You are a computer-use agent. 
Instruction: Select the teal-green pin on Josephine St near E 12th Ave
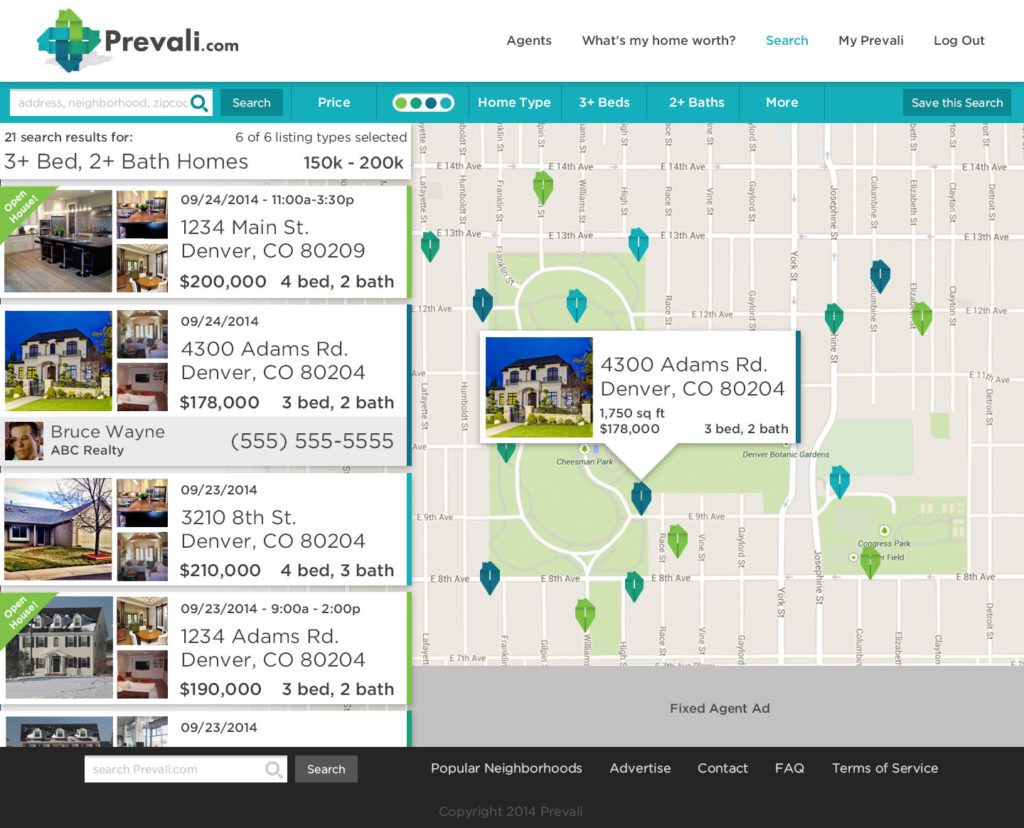pyautogui.click(x=834, y=319)
